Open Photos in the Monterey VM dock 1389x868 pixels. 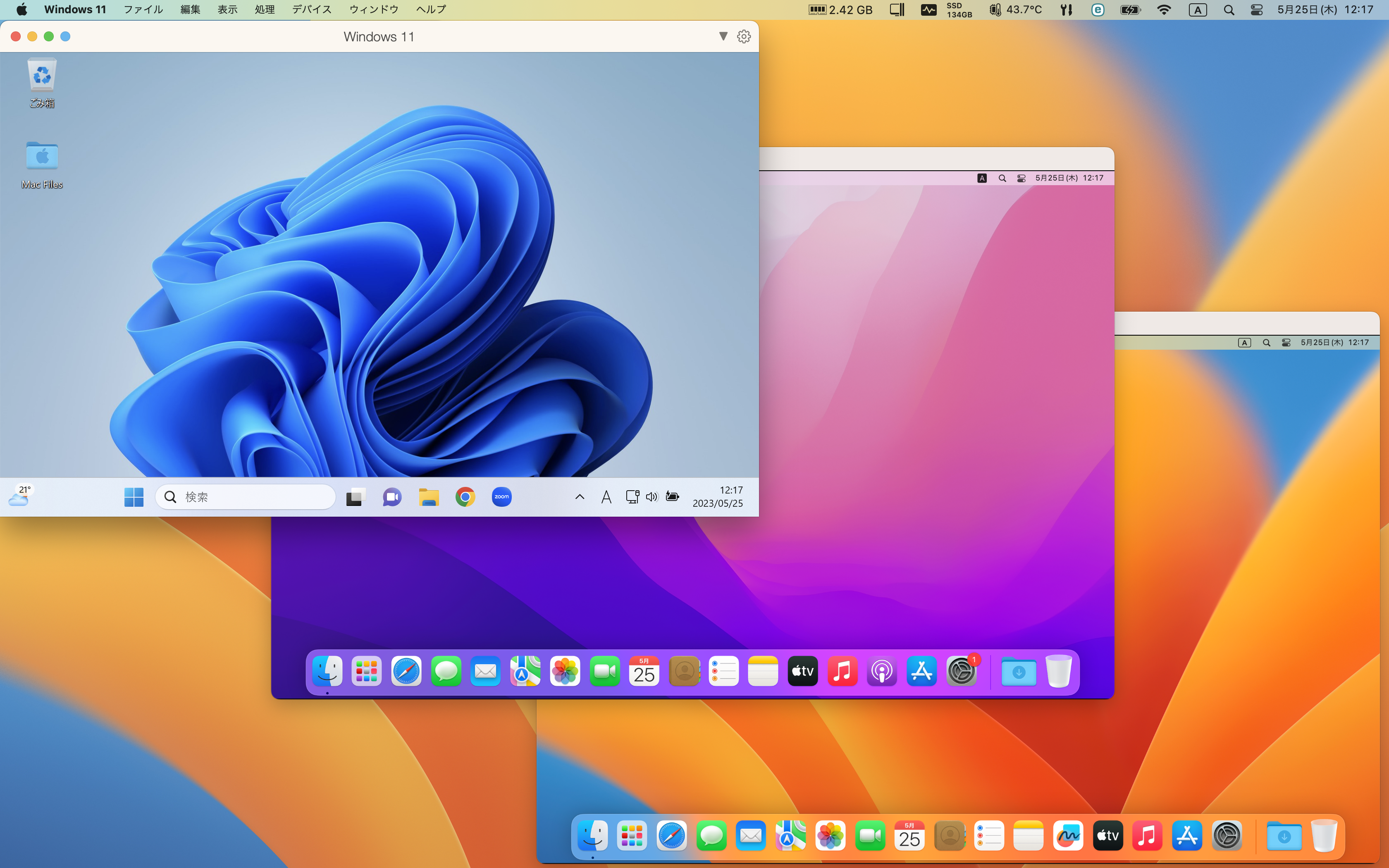coord(565,671)
